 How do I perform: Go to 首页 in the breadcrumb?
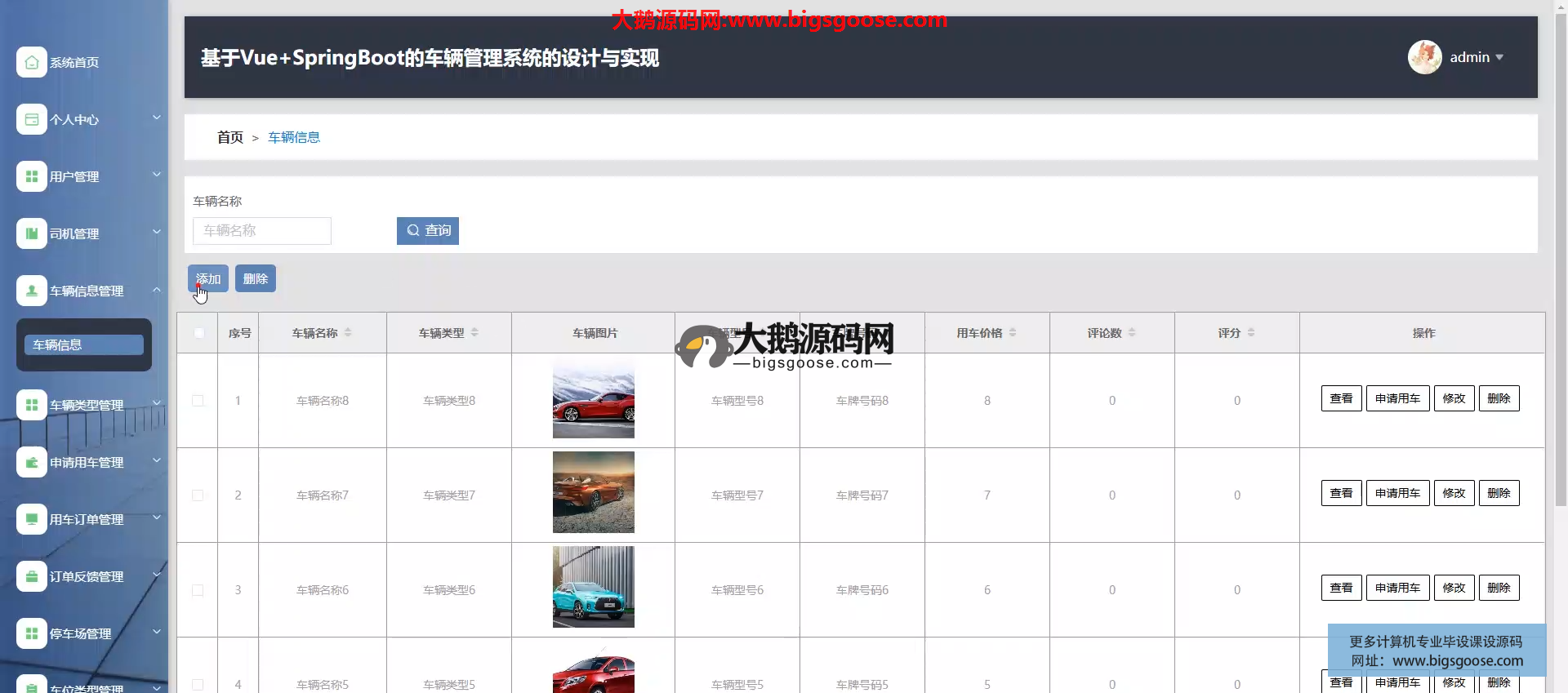pos(229,138)
